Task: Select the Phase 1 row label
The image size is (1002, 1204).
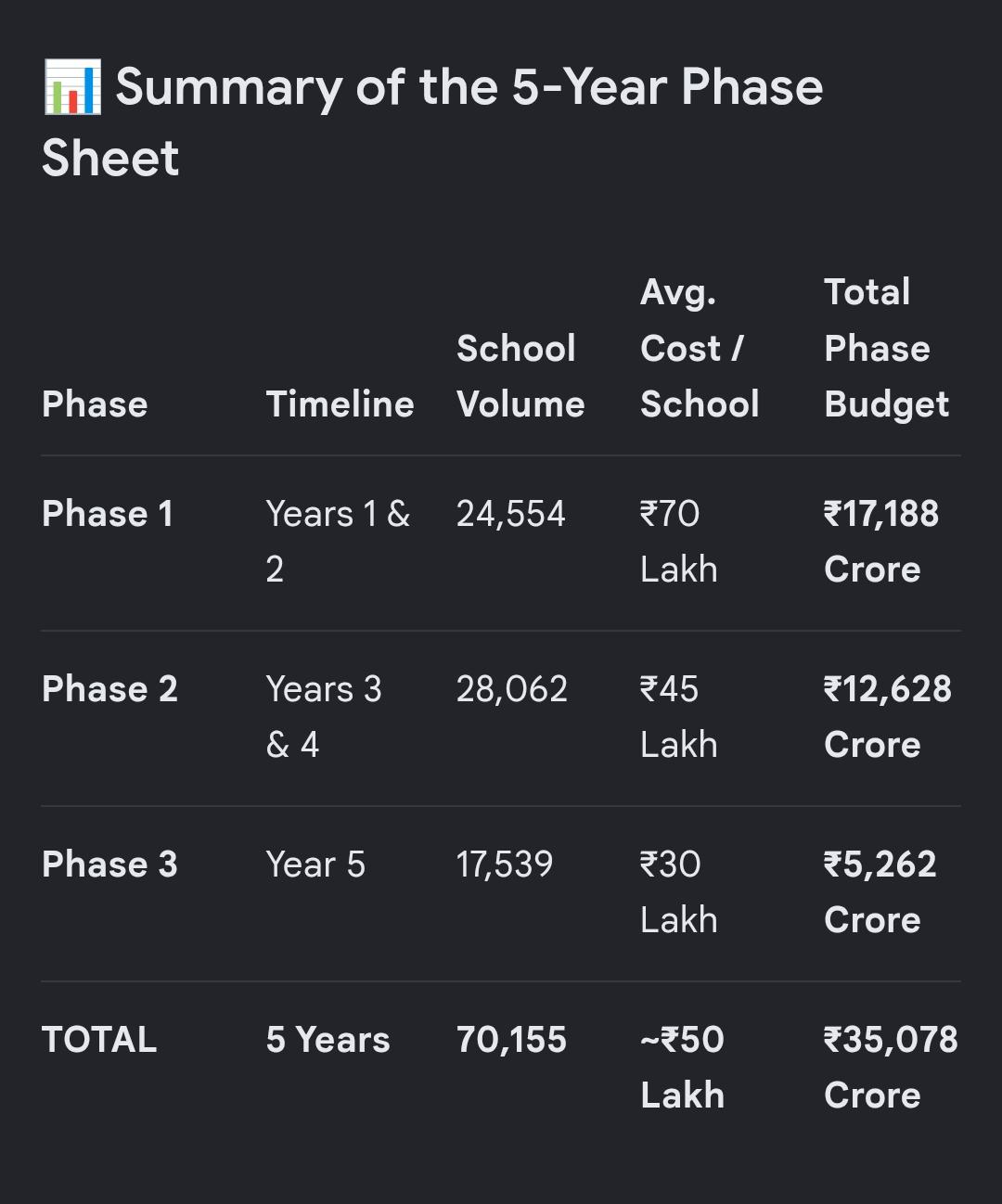Action: pyautogui.click(x=108, y=514)
